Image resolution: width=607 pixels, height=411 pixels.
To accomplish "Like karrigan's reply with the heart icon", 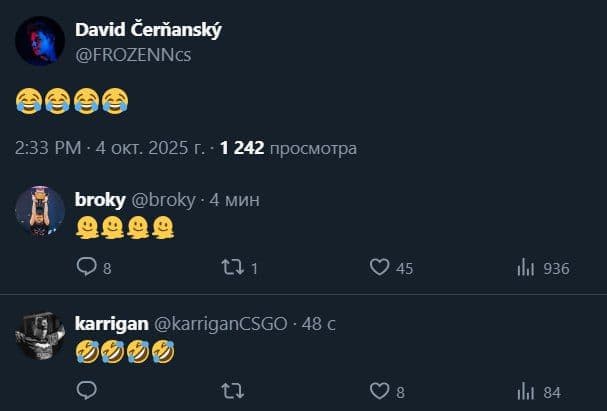I will pyautogui.click(x=379, y=390).
